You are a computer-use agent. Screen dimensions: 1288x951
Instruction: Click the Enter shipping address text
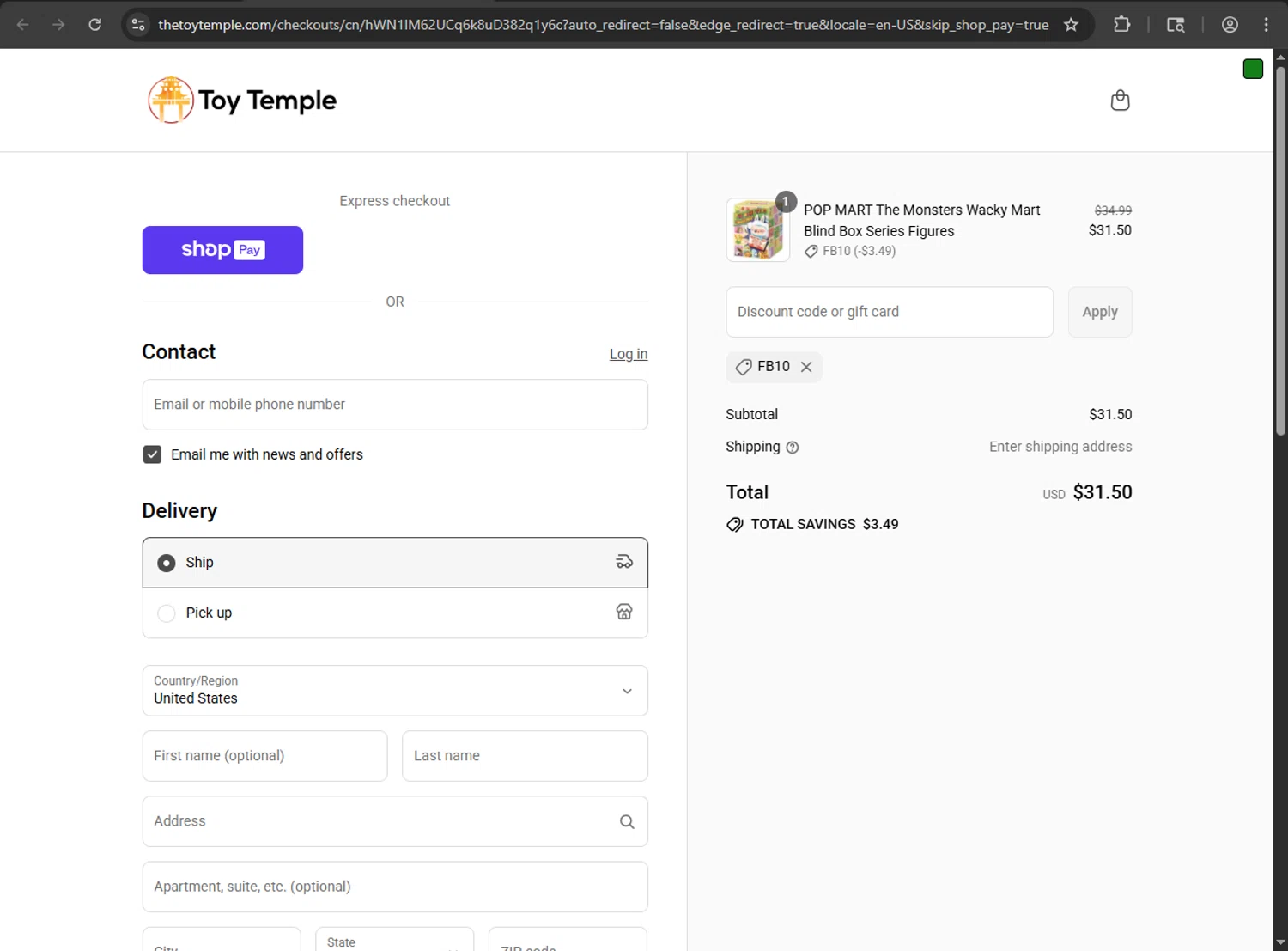point(1060,447)
